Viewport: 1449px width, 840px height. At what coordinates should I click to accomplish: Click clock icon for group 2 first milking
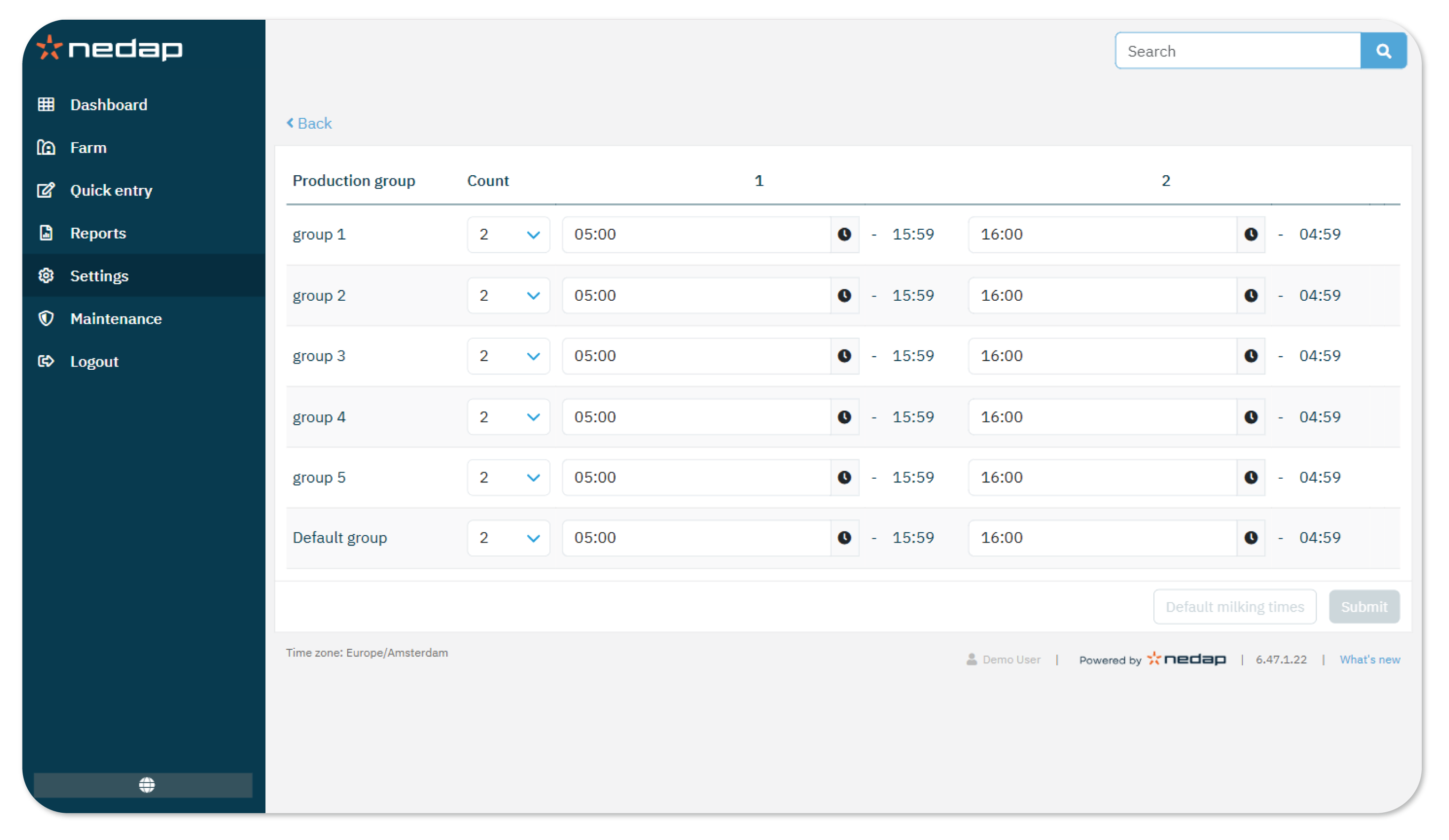[x=844, y=296]
